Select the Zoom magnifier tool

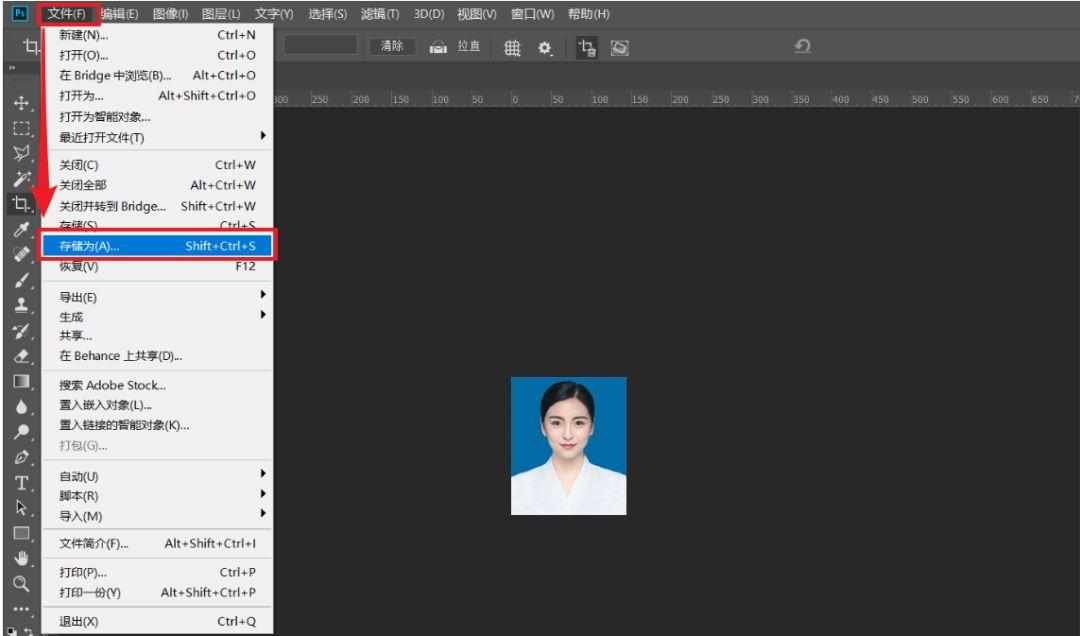(21, 583)
